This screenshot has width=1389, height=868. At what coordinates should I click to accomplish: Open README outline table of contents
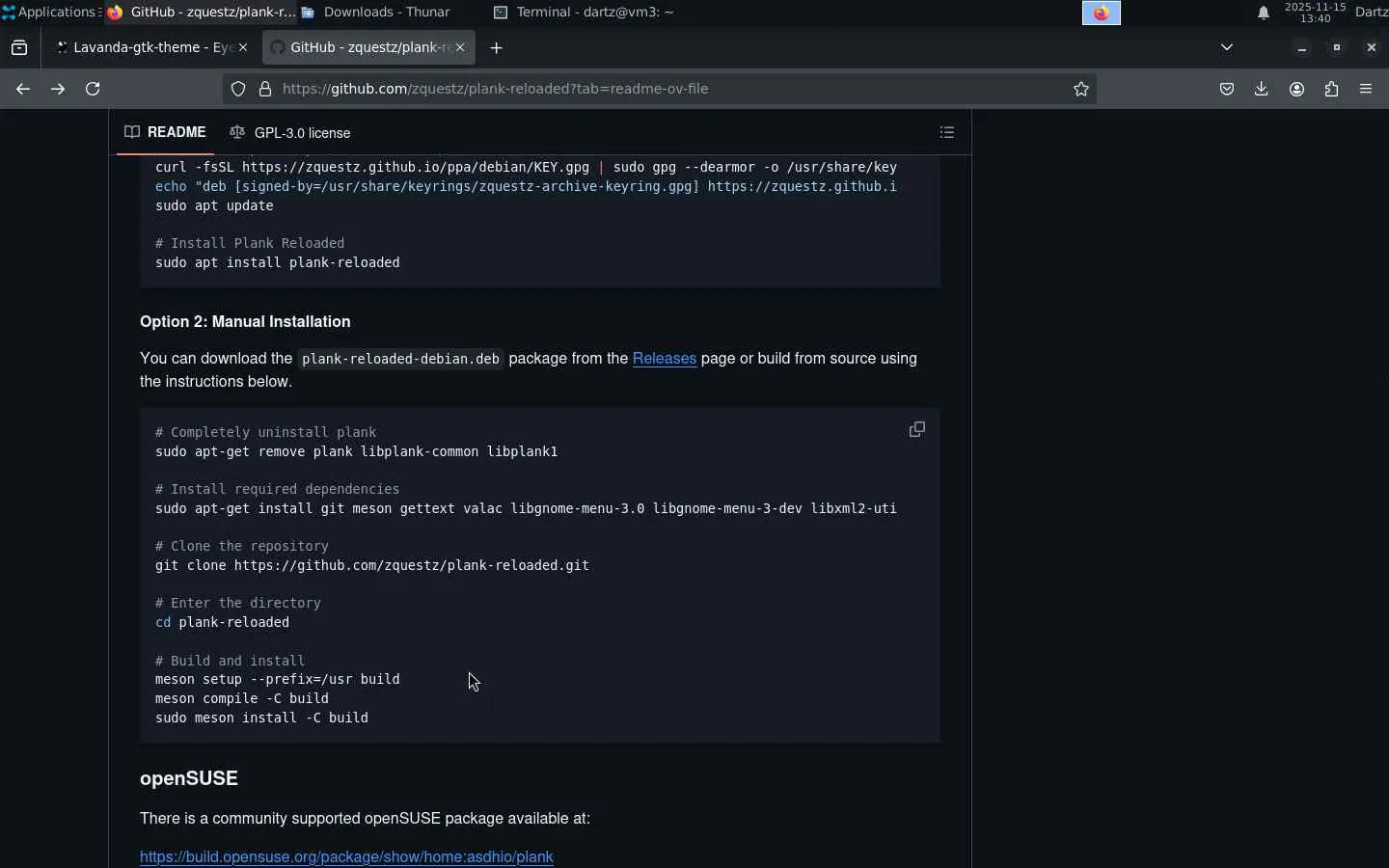point(947,132)
